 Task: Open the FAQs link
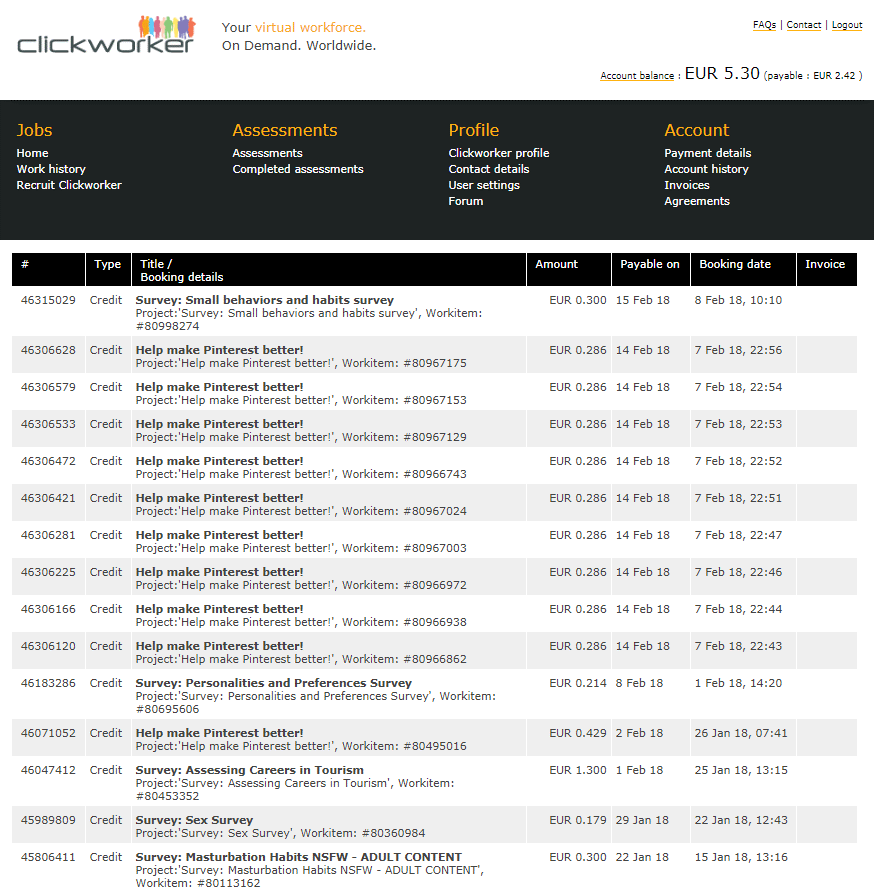(x=764, y=25)
